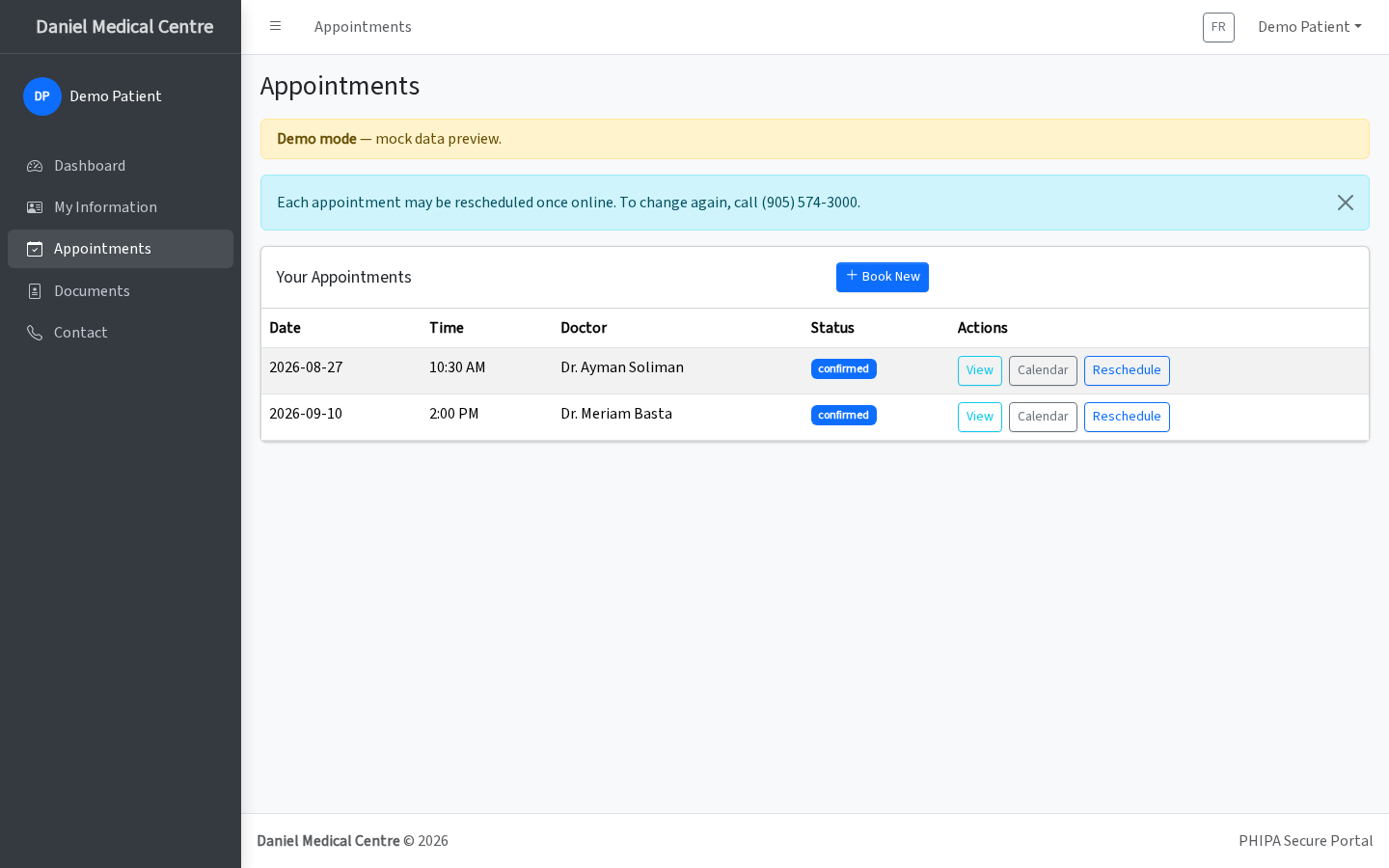Viewport: 1389px width, 868px height.
Task: Click the Daniel Medical Centre footer text
Action: pos(328,841)
